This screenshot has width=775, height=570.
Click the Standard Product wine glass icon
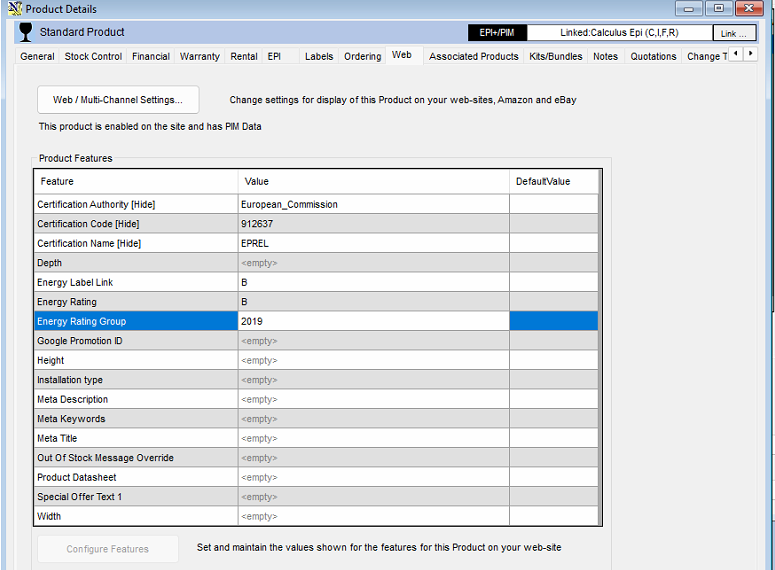coord(26,32)
